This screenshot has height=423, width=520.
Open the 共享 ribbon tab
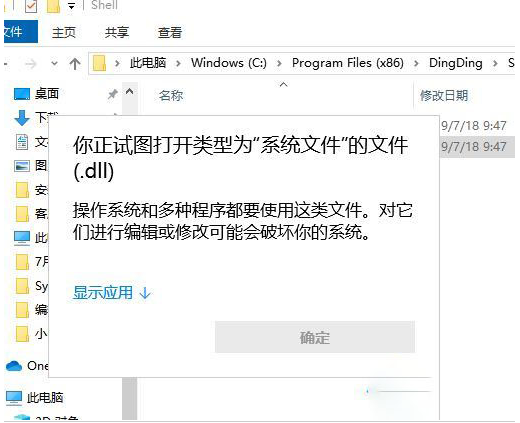(x=117, y=32)
